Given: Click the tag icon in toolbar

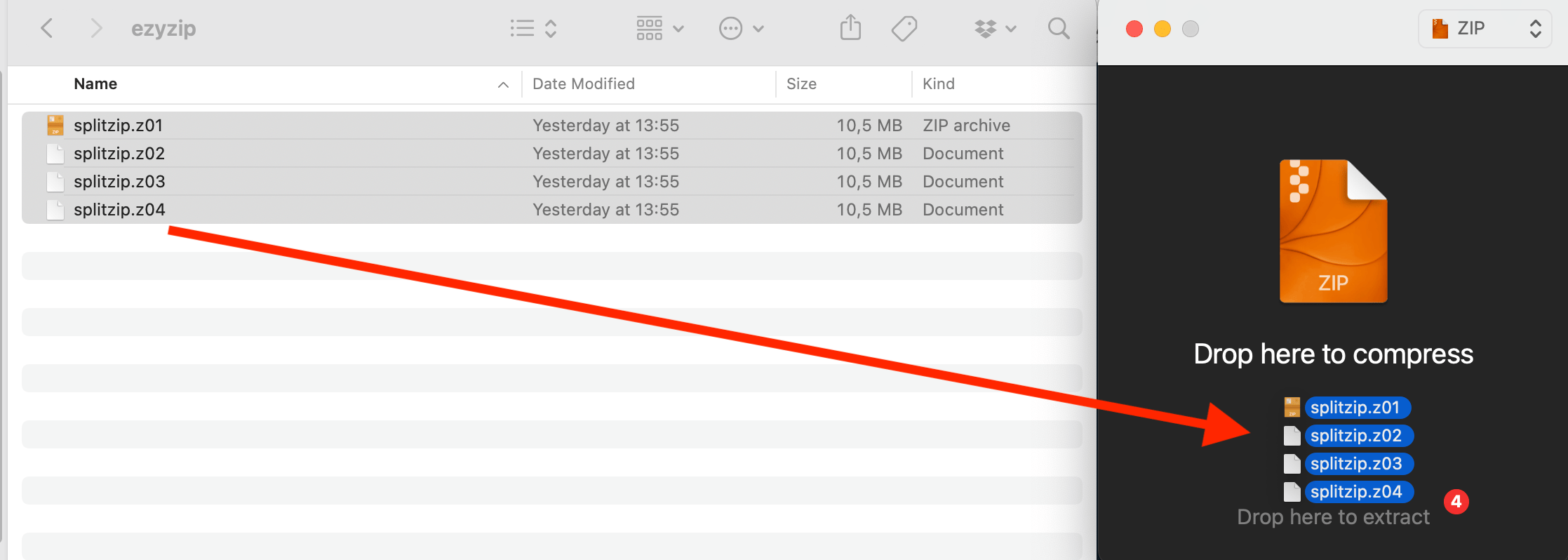Looking at the screenshot, I should click(x=904, y=29).
